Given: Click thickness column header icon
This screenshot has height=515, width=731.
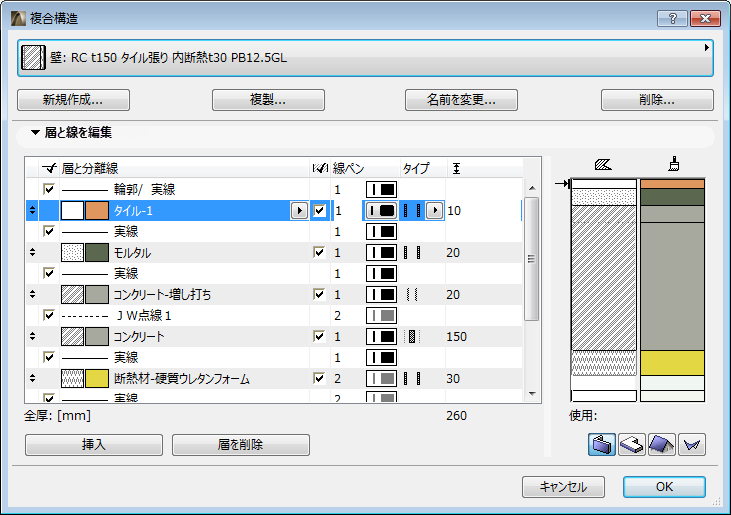Looking at the screenshot, I should point(456,168).
